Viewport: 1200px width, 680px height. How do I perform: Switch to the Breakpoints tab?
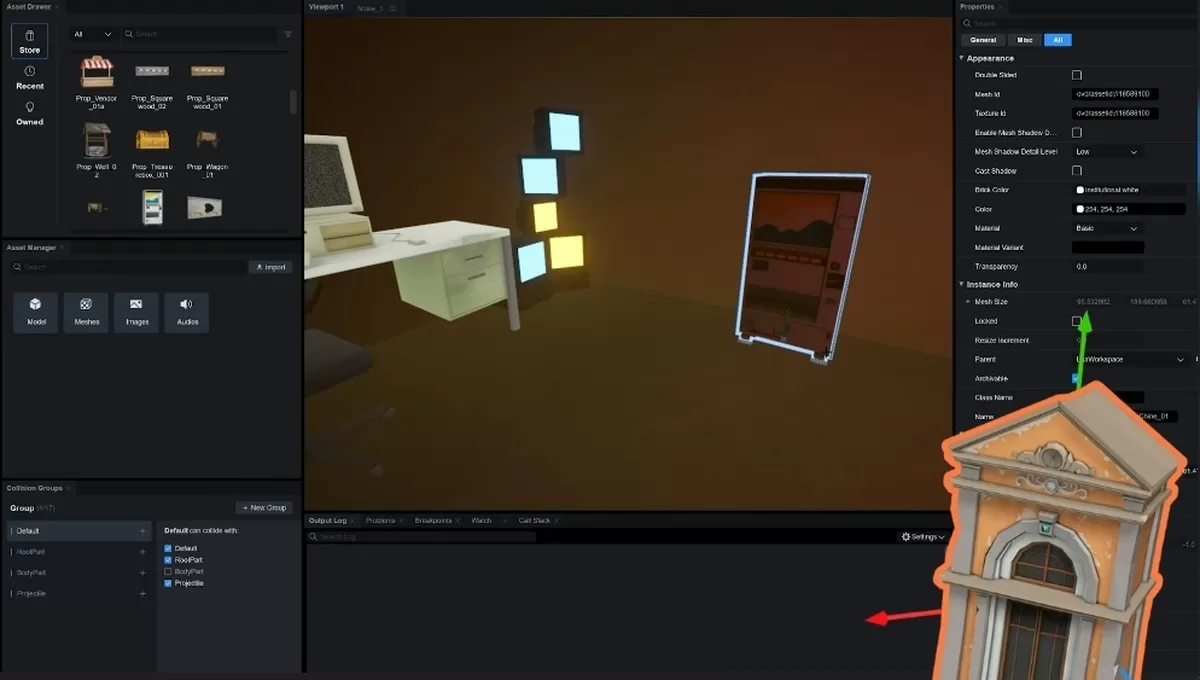434,521
